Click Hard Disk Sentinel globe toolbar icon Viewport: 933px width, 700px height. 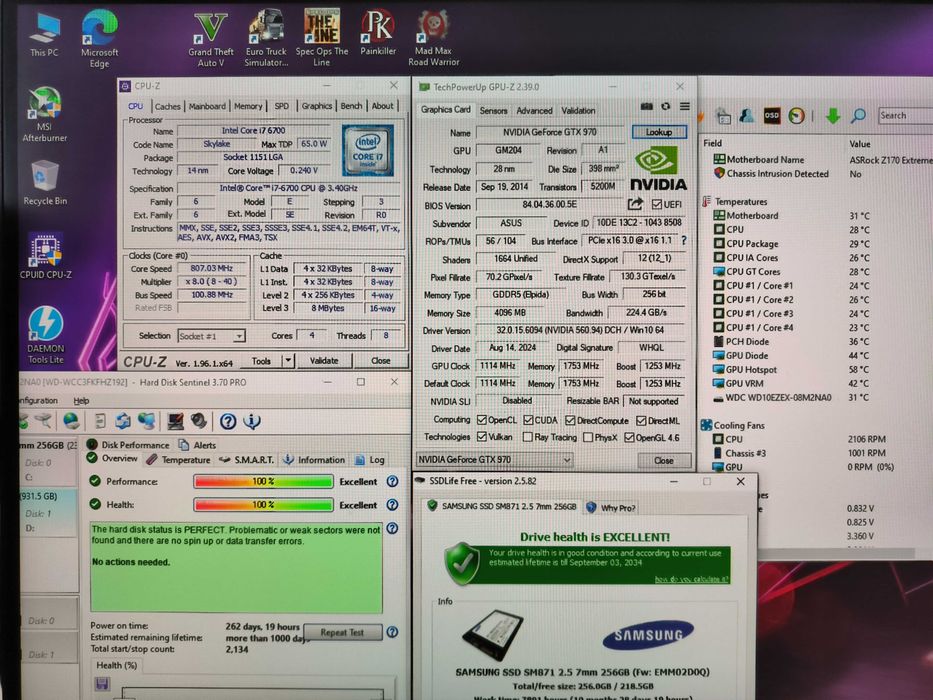coord(71,421)
